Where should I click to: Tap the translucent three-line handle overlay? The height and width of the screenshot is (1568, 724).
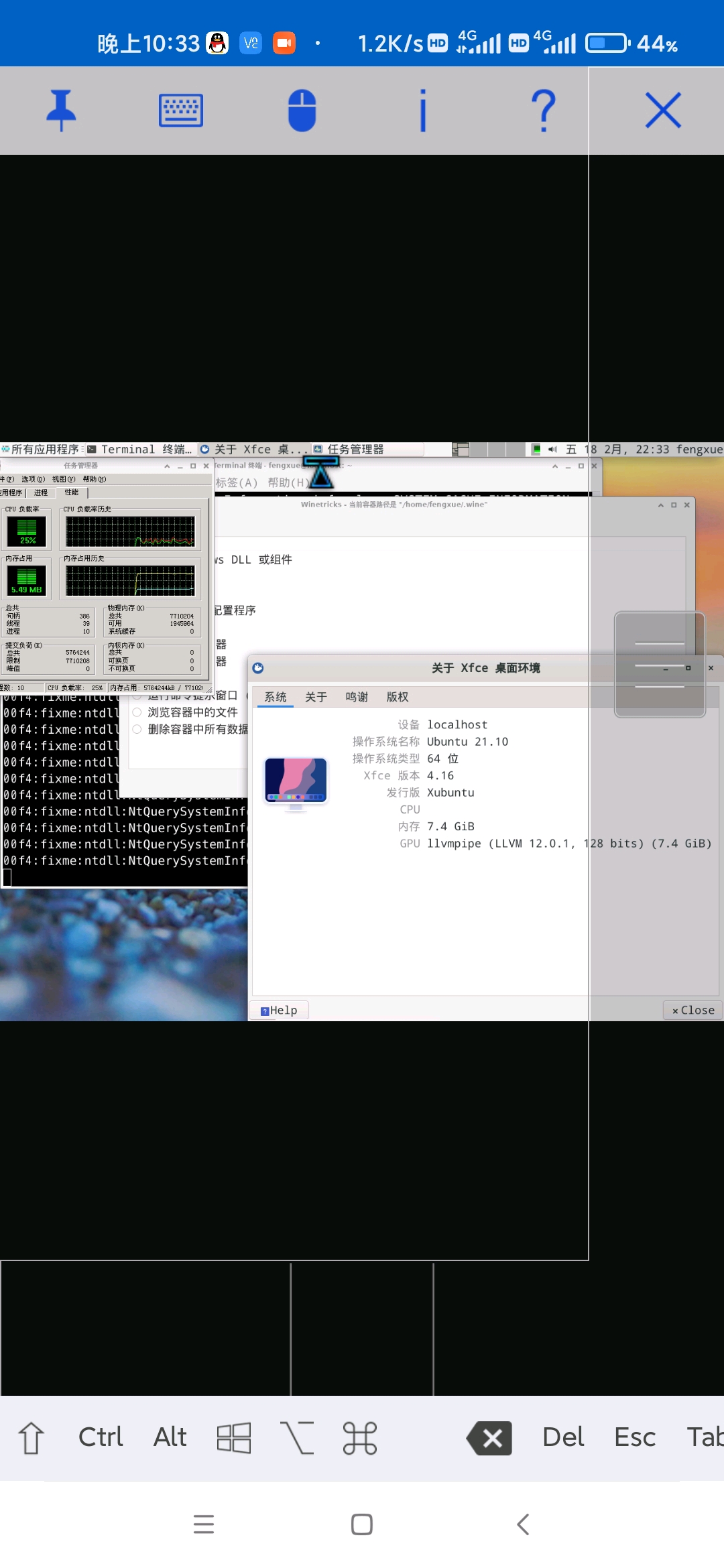click(x=660, y=665)
